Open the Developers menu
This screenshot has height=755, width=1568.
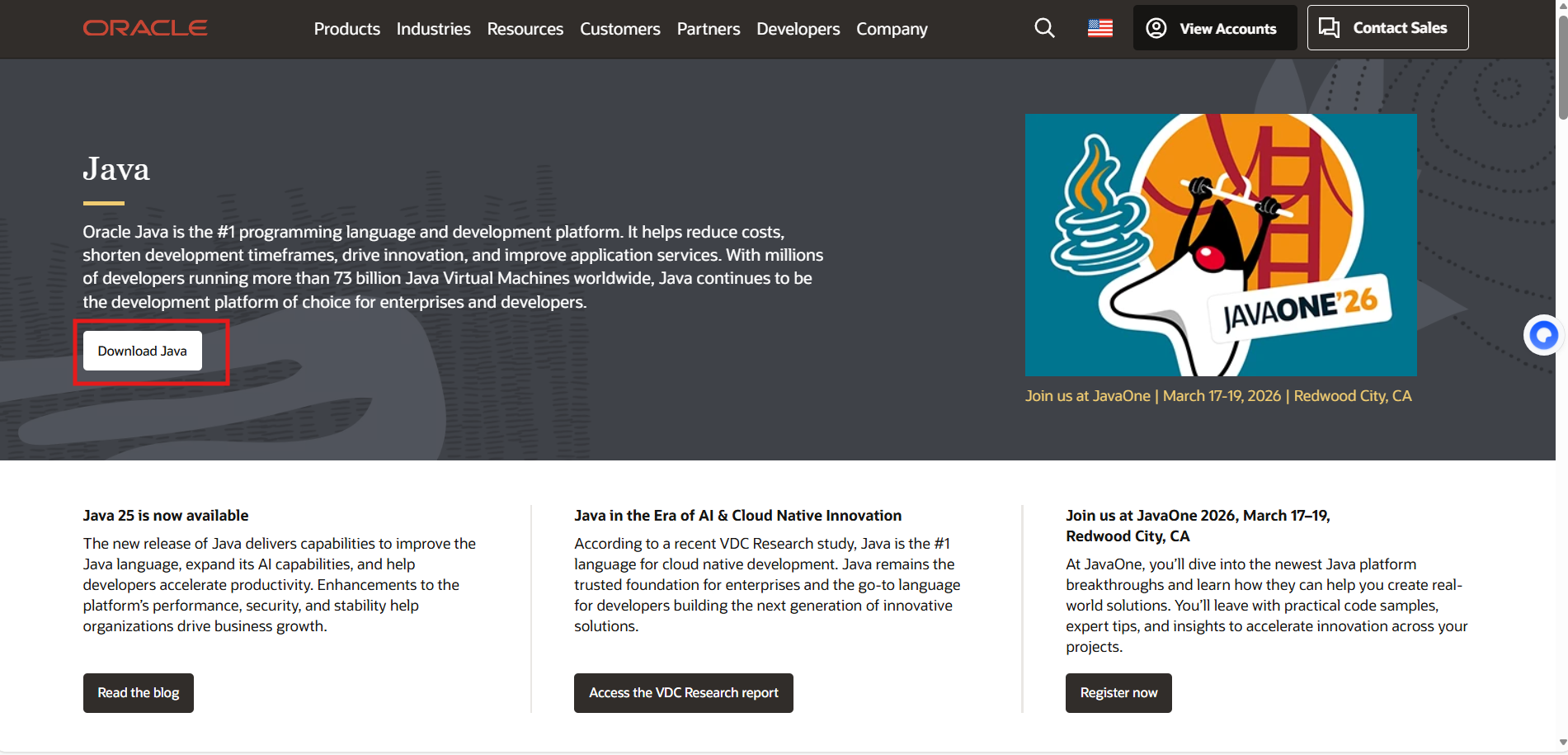click(x=798, y=29)
